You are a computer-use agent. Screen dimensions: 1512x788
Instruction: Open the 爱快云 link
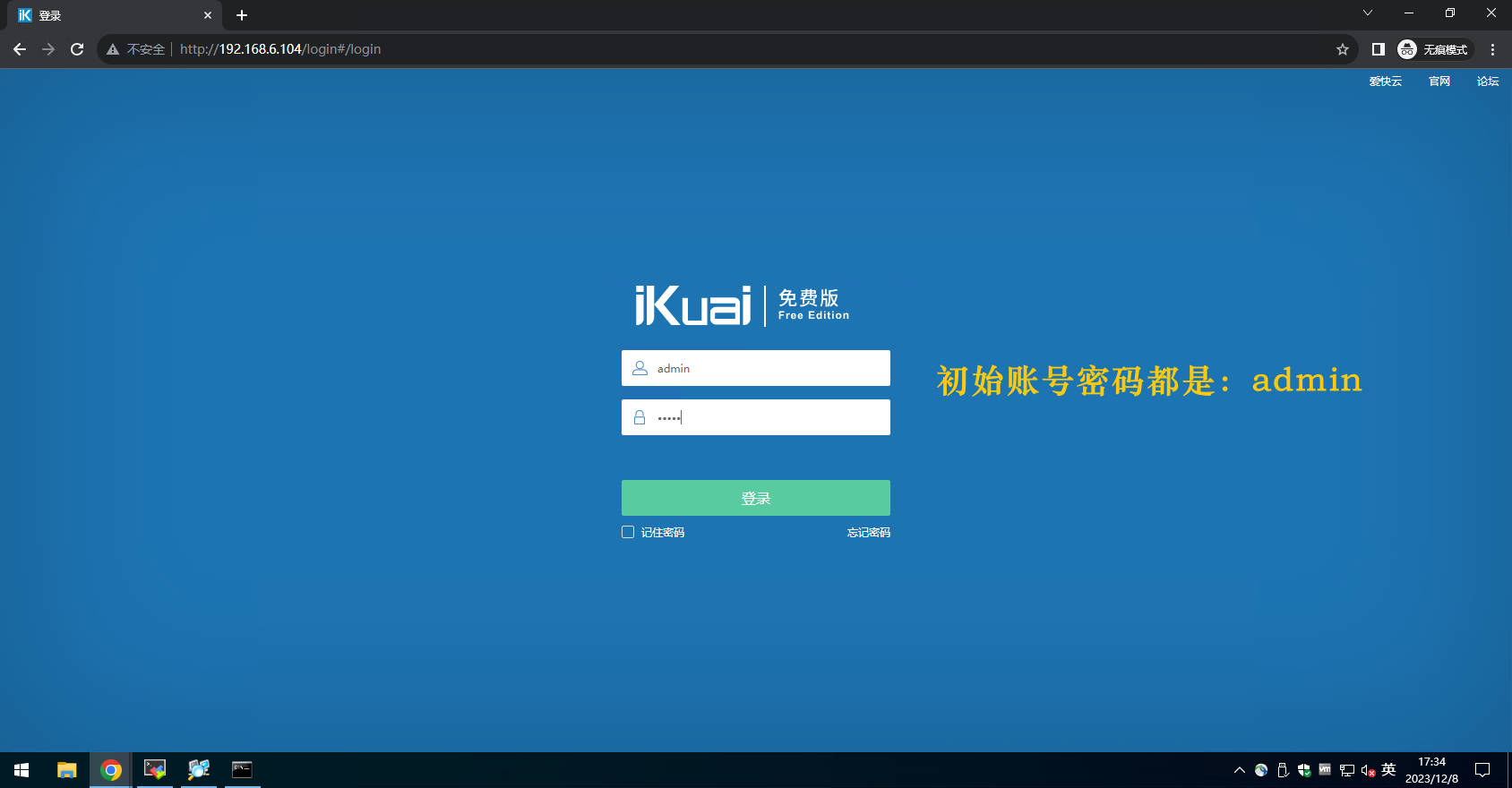tap(1385, 81)
